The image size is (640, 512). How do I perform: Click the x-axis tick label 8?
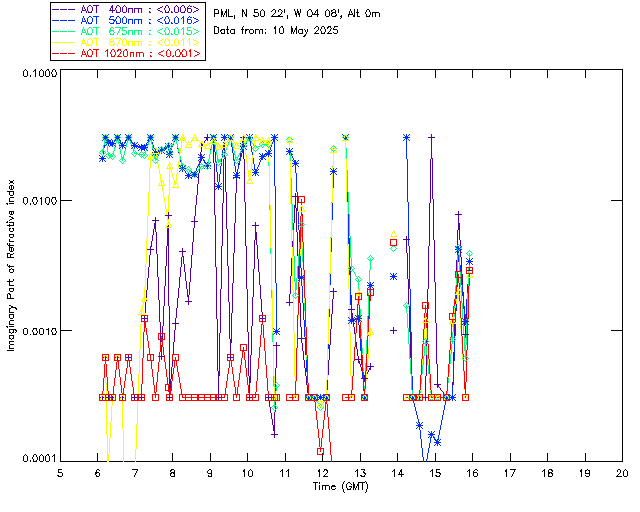(x=173, y=473)
